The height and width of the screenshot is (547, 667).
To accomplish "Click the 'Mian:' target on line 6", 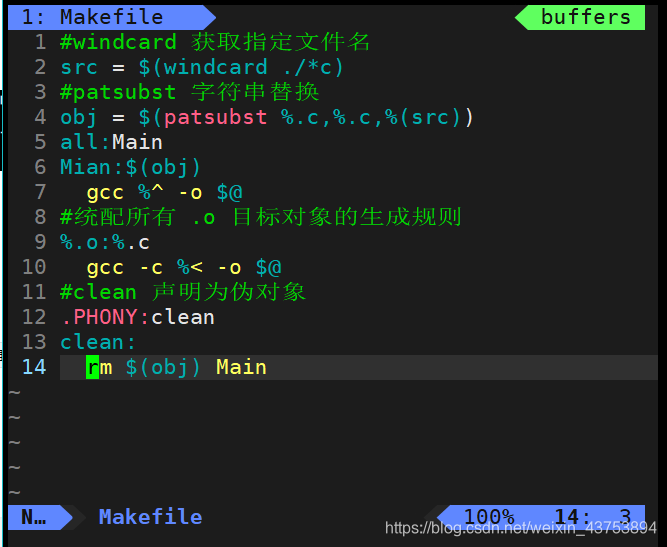I will click(x=92, y=167).
